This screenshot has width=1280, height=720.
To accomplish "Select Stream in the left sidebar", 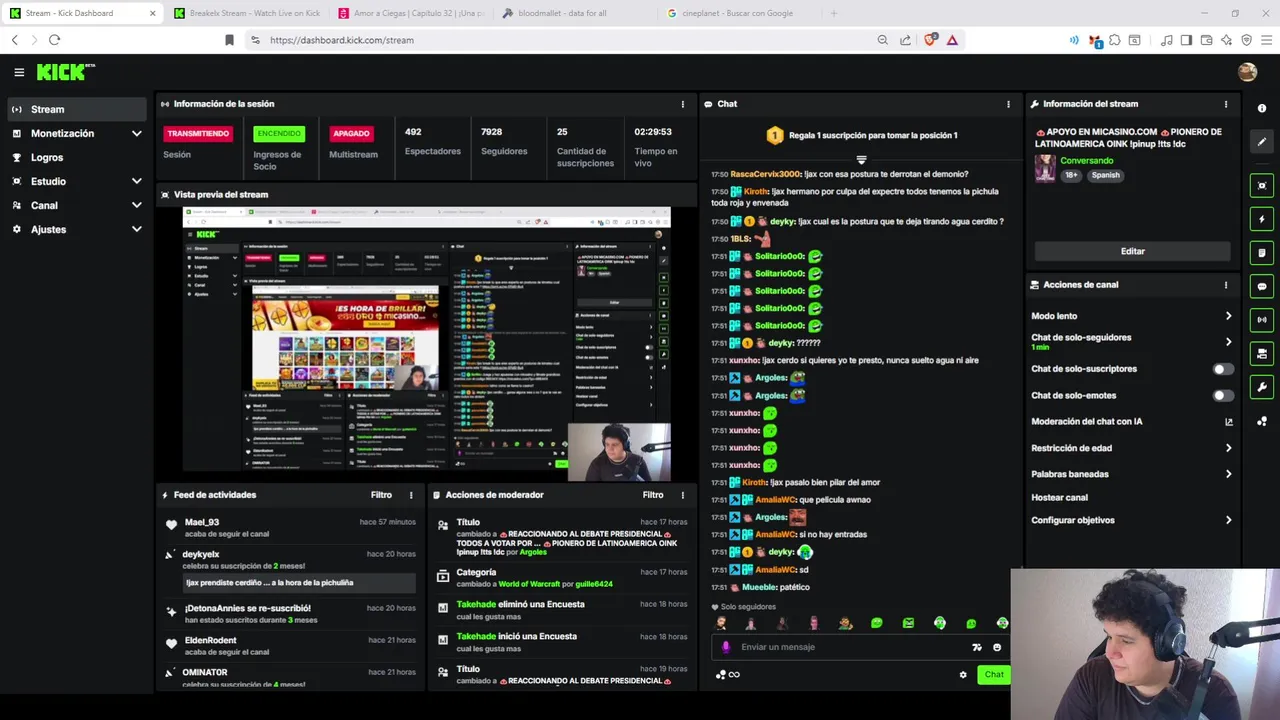I will click(x=78, y=109).
